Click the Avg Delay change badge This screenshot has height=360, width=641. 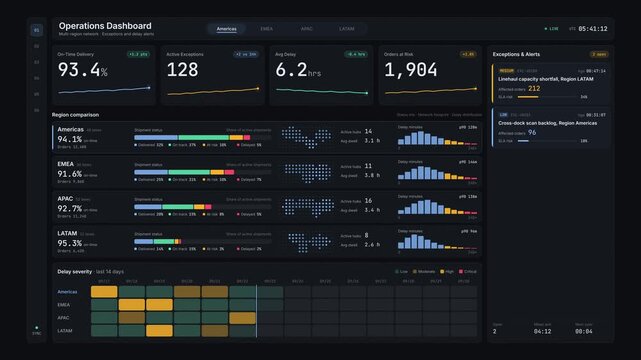[x=356, y=54]
